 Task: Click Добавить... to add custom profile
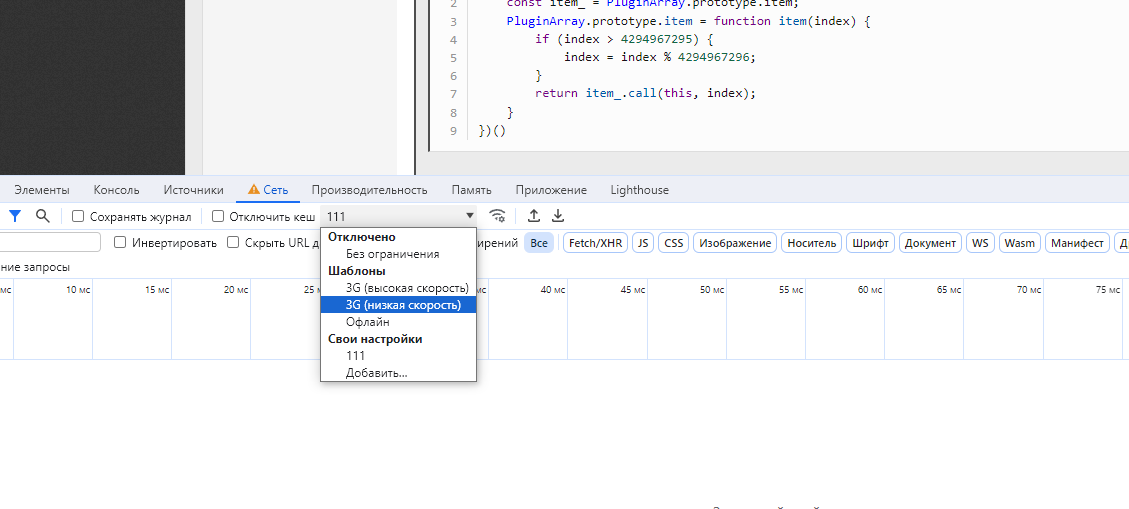376,373
